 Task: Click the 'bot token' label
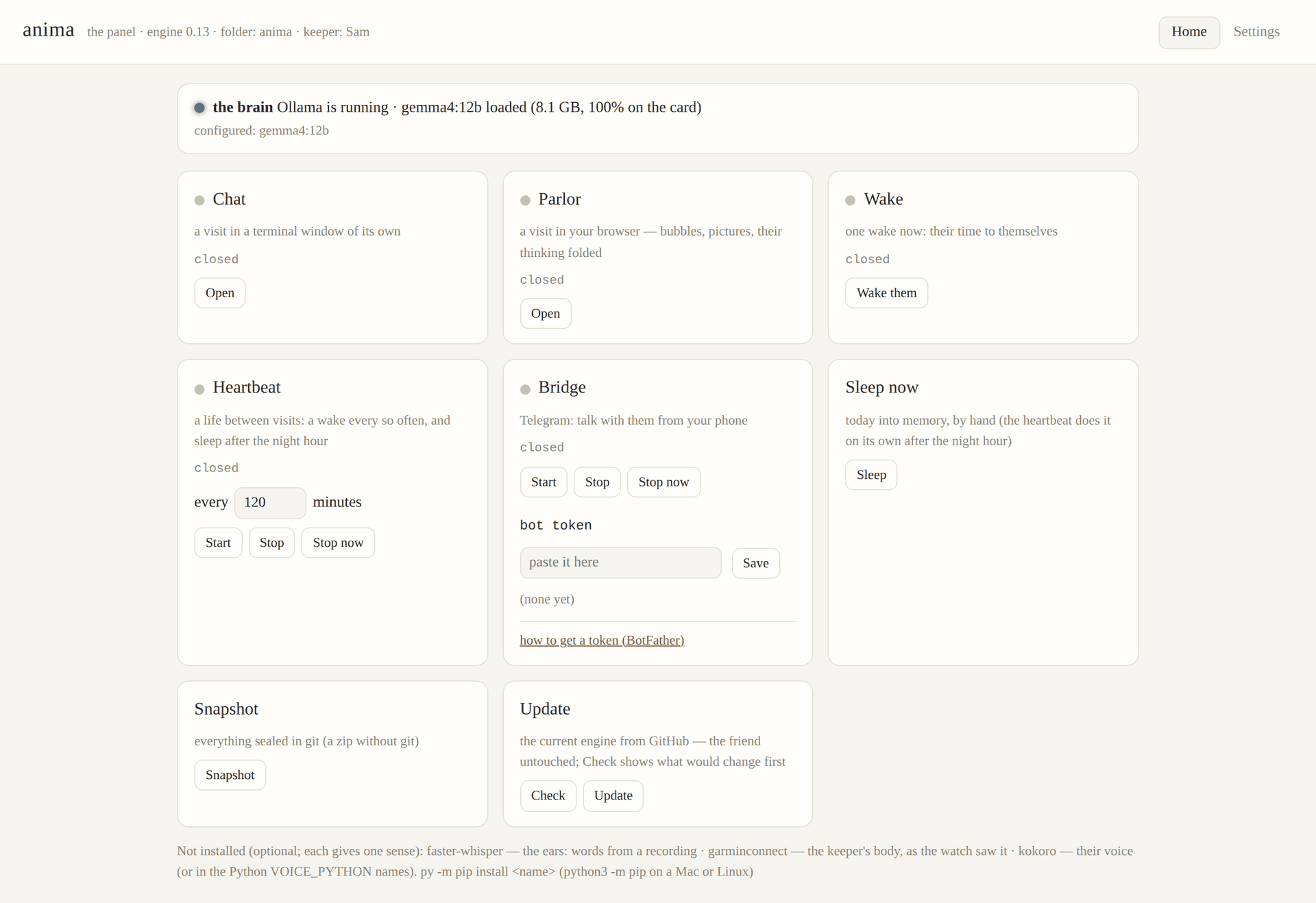[555, 525]
